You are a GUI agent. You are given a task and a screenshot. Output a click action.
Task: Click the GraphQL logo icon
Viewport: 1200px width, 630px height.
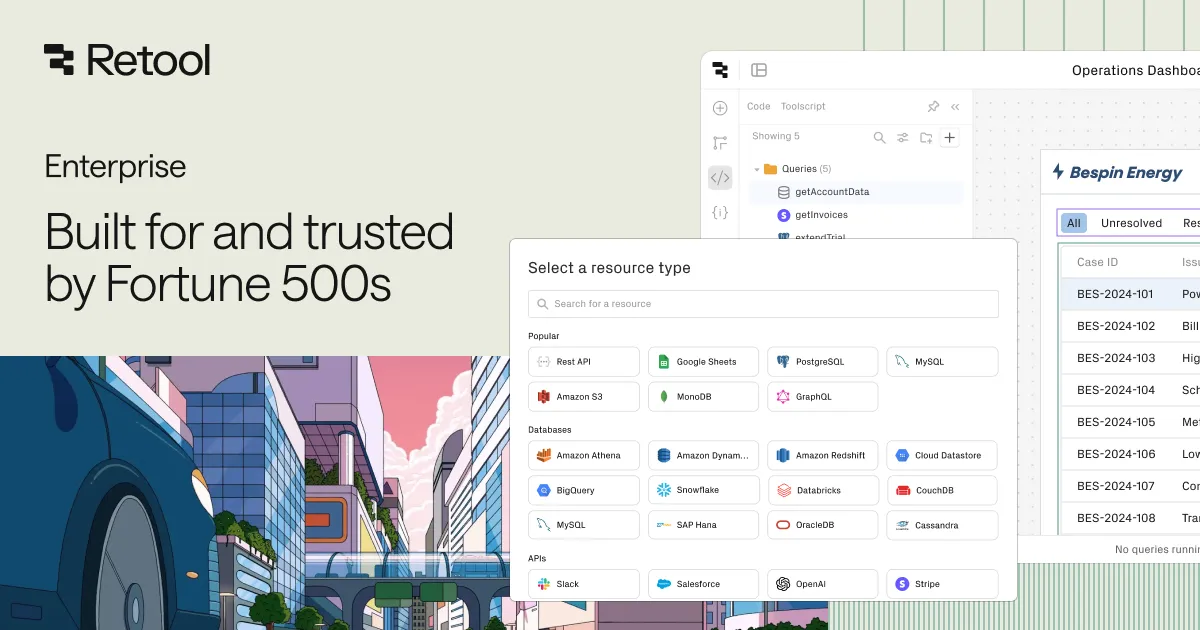click(x=783, y=397)
